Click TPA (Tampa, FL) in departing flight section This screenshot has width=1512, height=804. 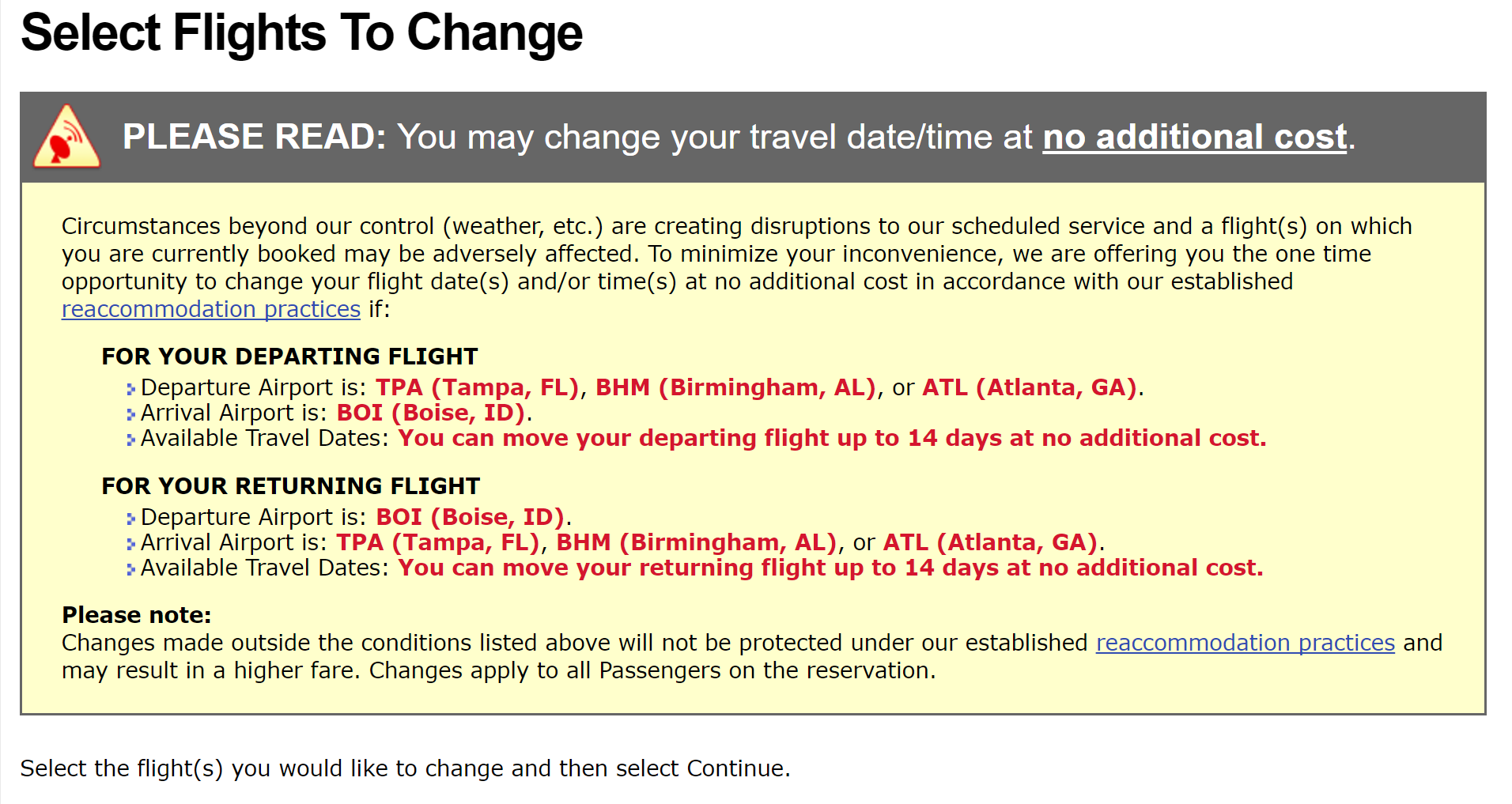[x=477, y=387]
